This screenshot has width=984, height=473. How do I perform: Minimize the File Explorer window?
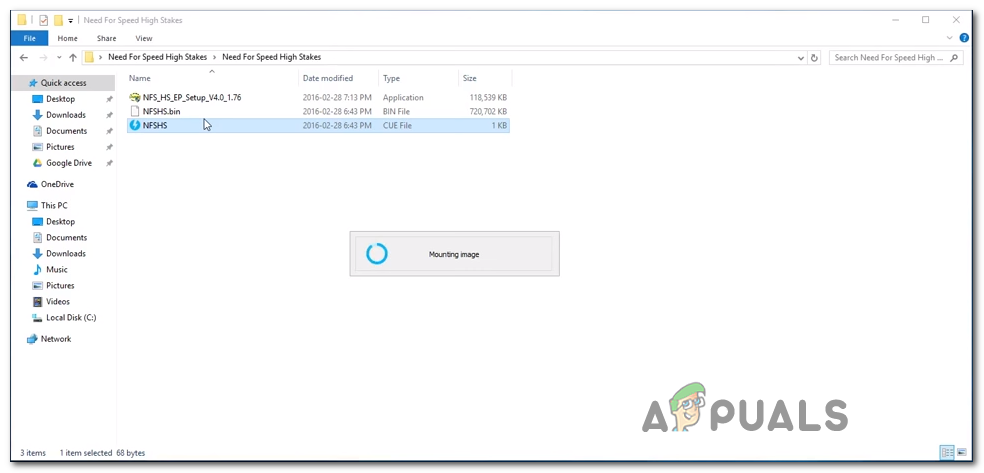897,20
